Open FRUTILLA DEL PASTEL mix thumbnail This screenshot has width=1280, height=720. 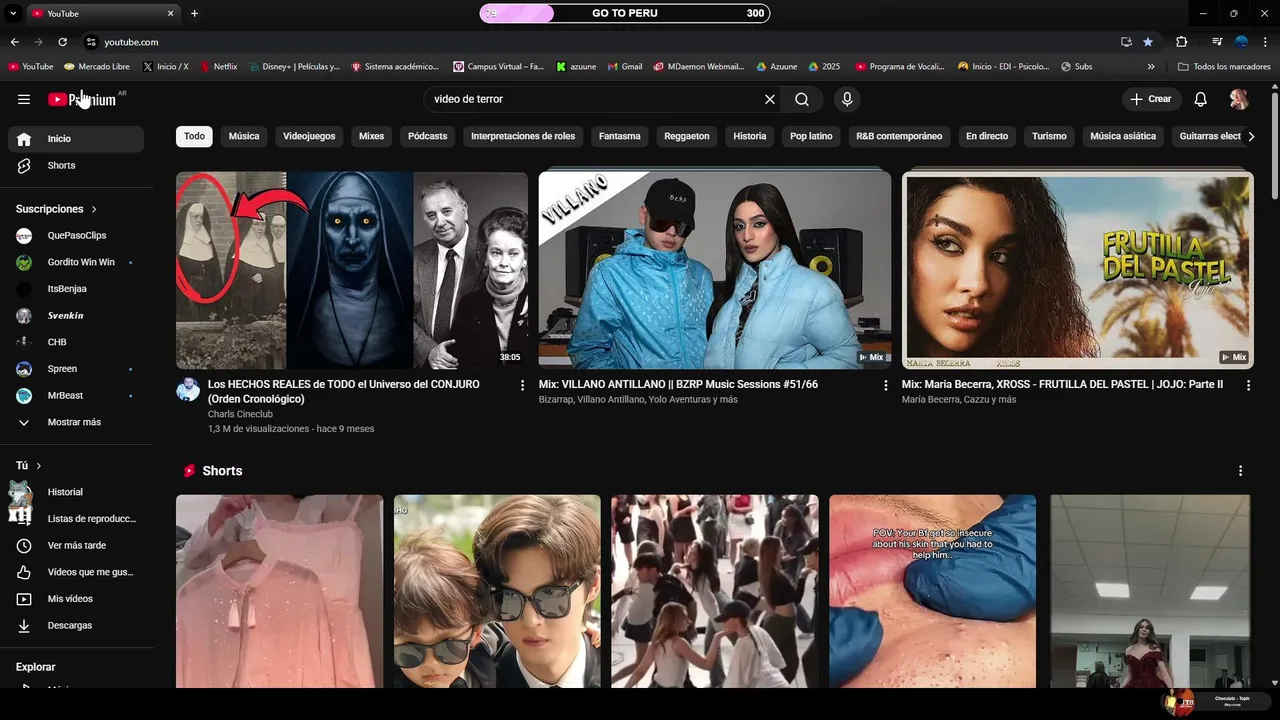1078,270
